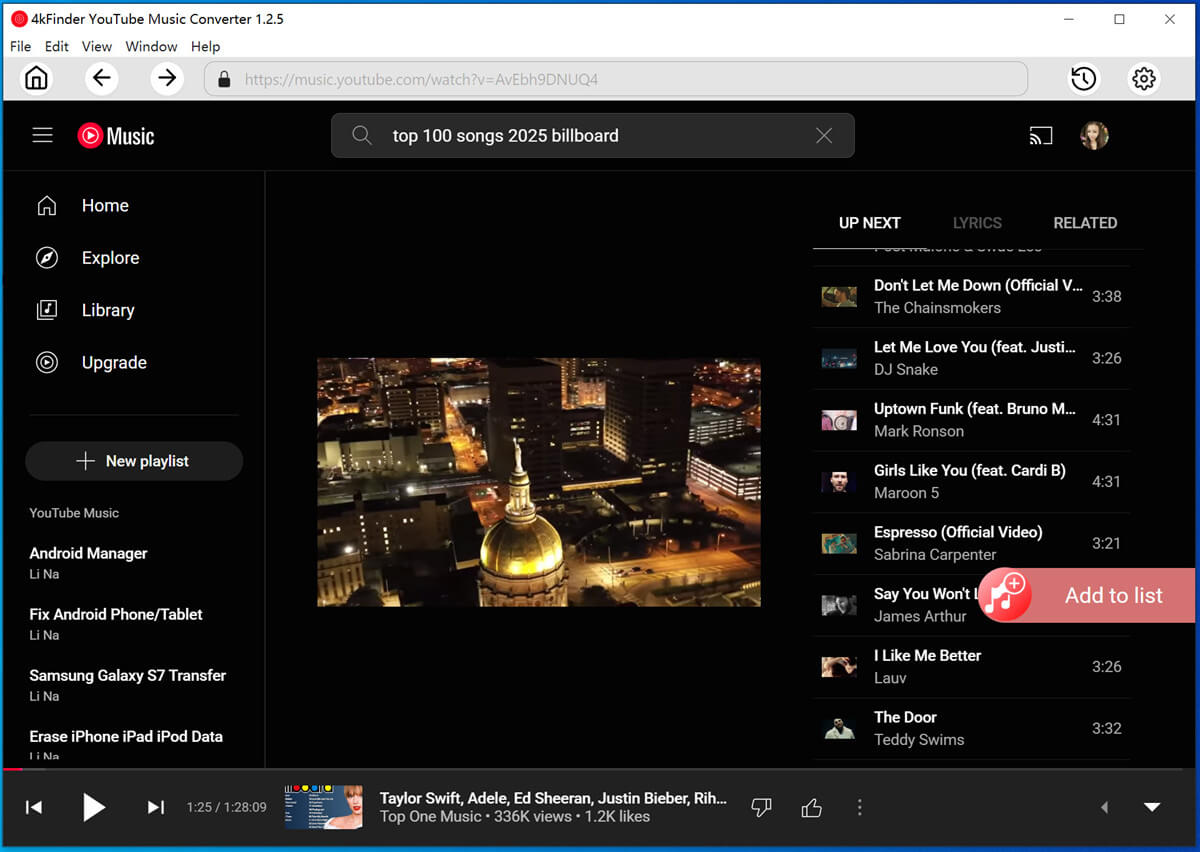This screenshot has height=852, width=1200.
Task: Click the red playback progress bar
Action: click(x=12, y=769)
